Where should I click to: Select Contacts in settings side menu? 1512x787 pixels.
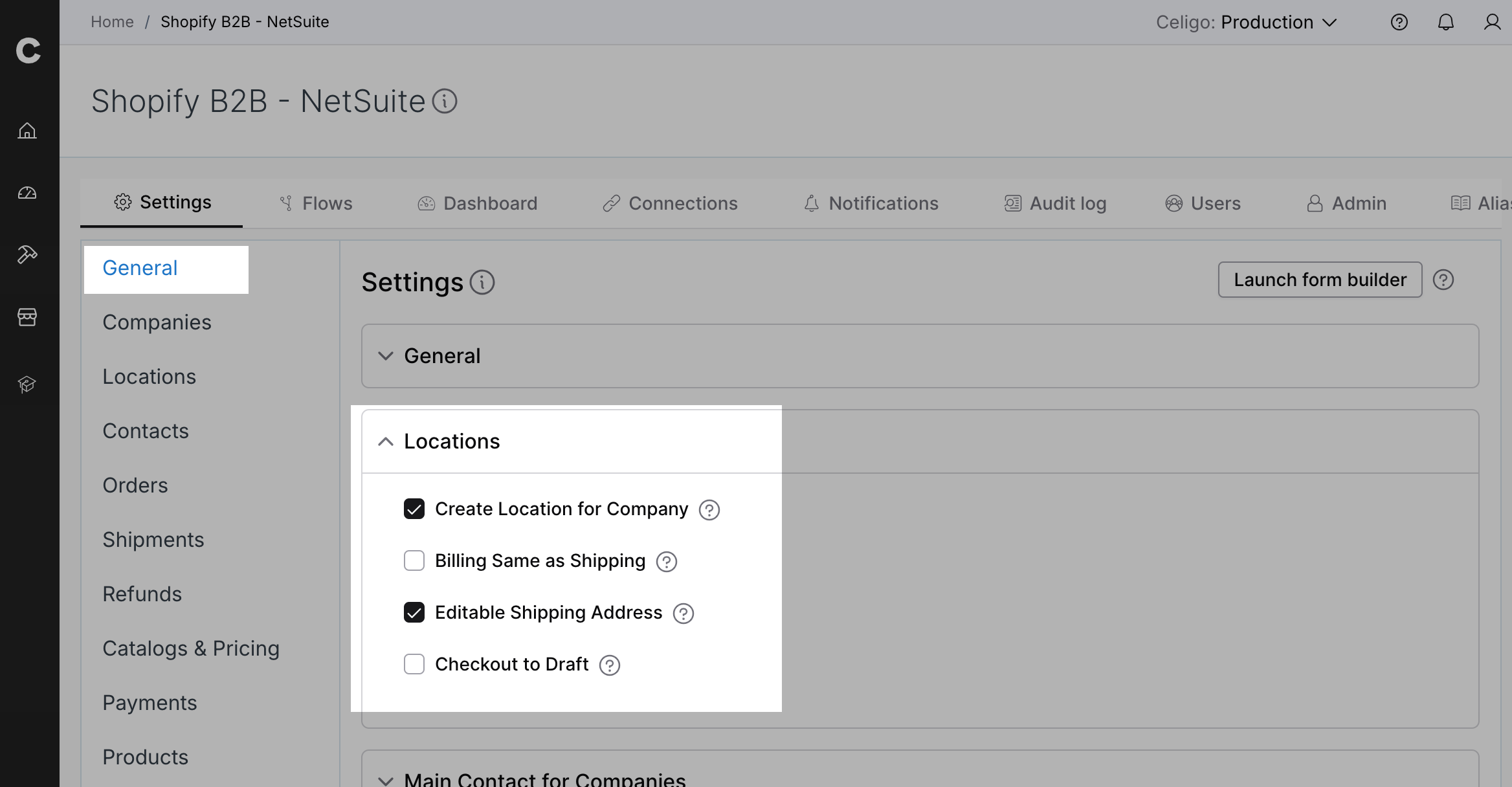[x=146, y=431]
